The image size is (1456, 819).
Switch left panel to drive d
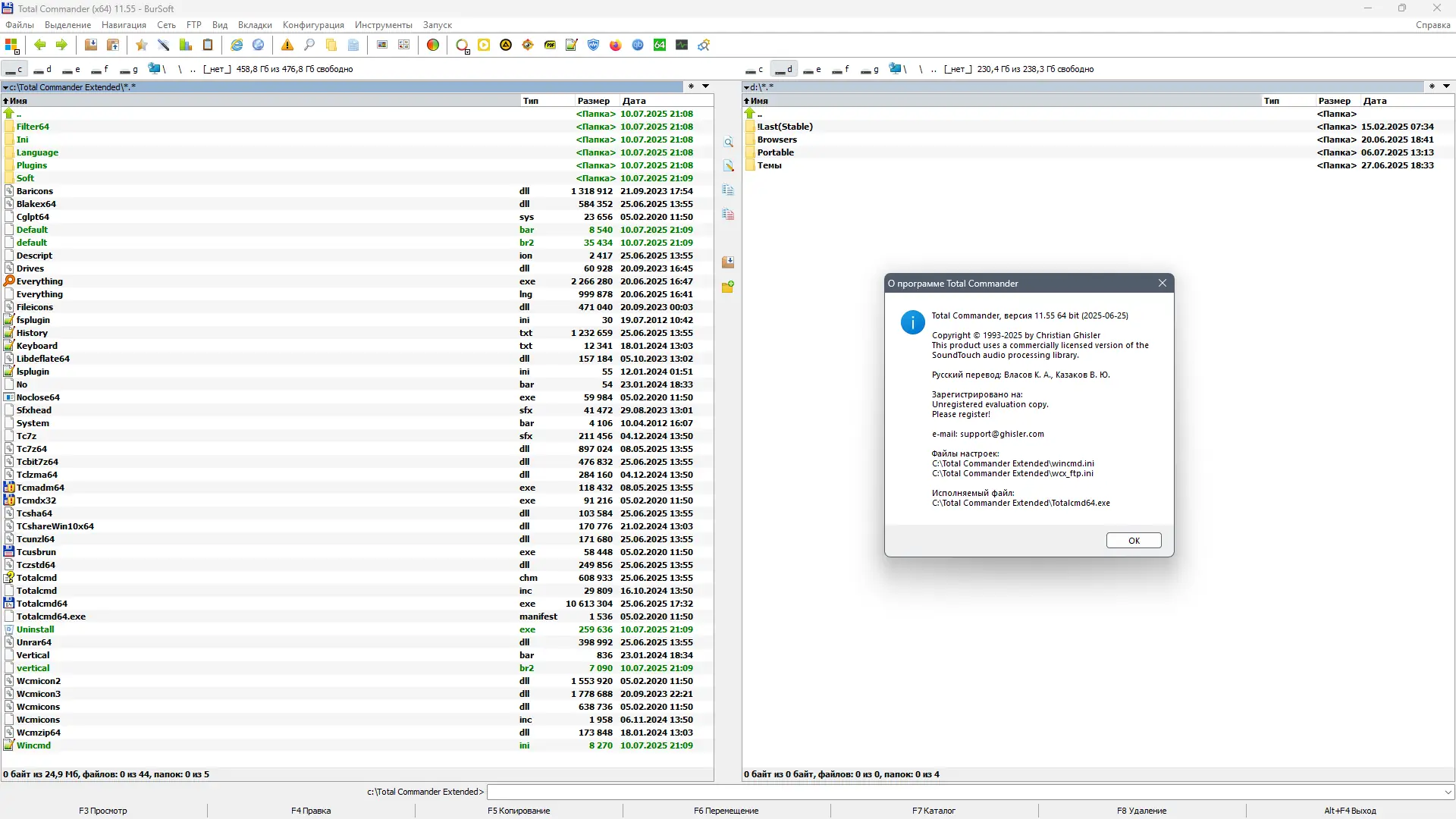click(x=42, y=69)
